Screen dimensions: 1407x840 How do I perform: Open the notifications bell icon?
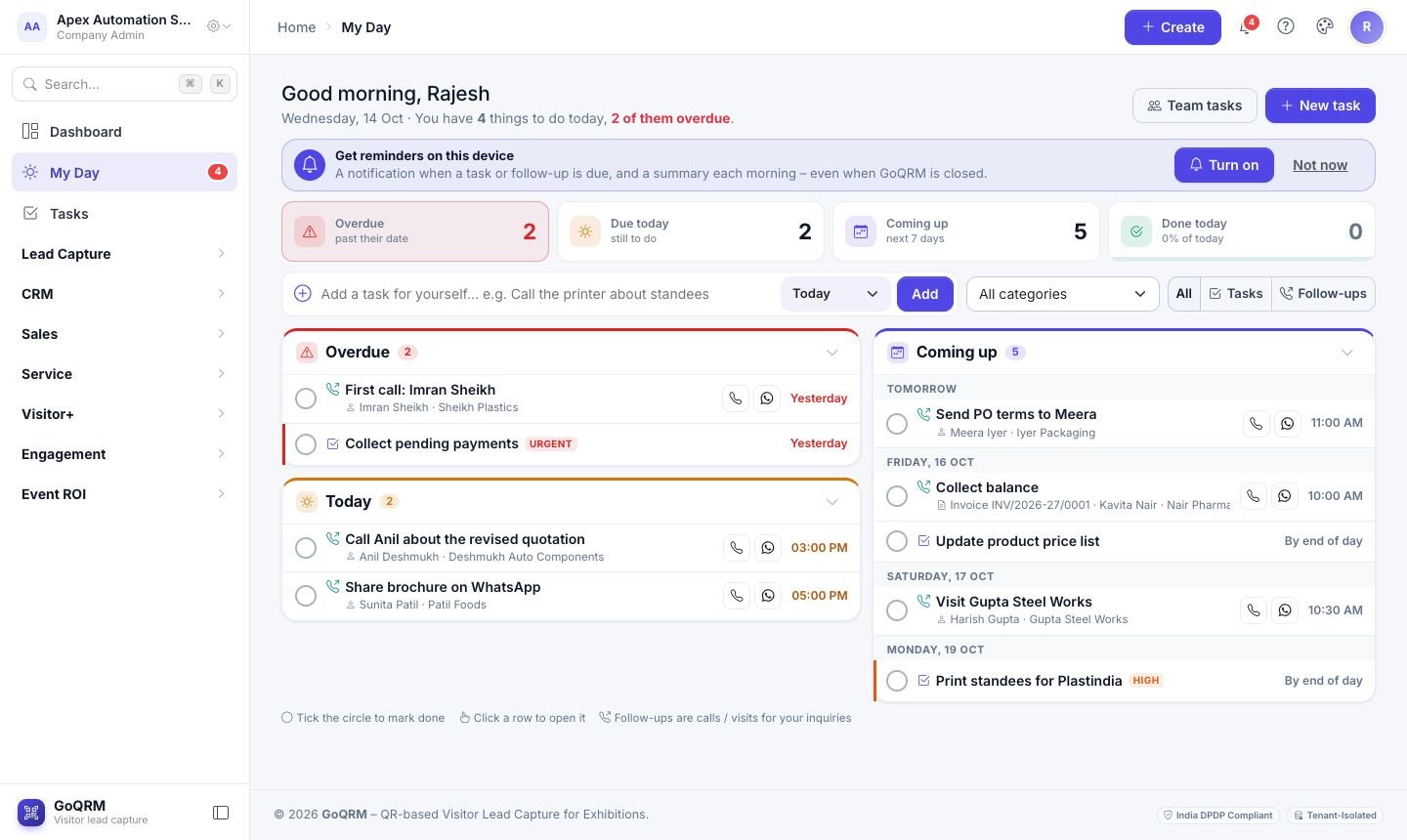(1245, 27)
